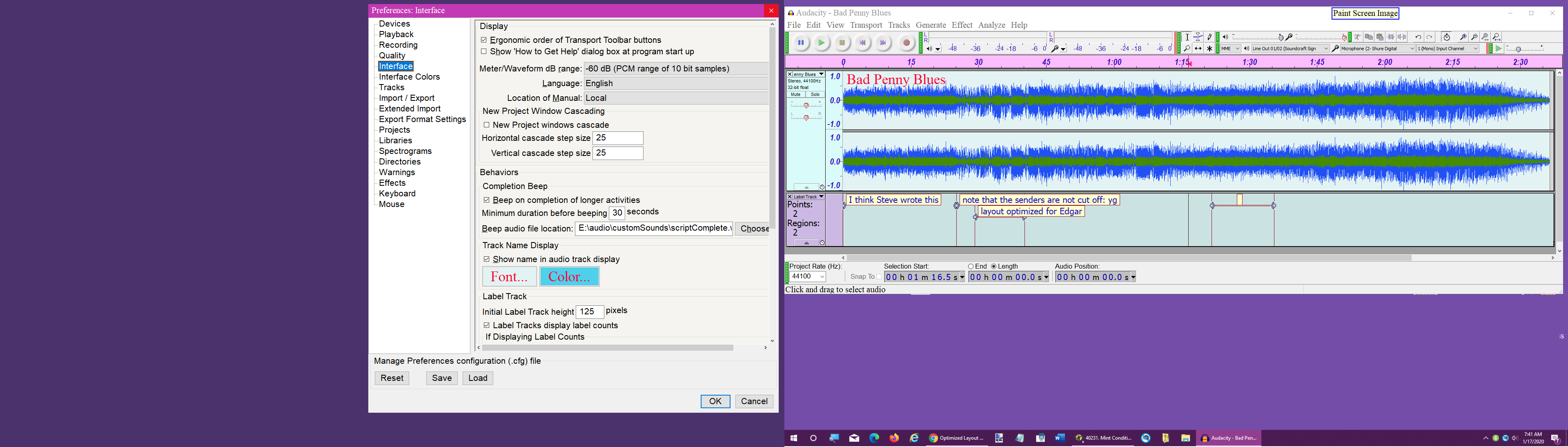Adjust the play-at-speed slider
Viewport: 1568px width, 447px height.
[1525, 49]
